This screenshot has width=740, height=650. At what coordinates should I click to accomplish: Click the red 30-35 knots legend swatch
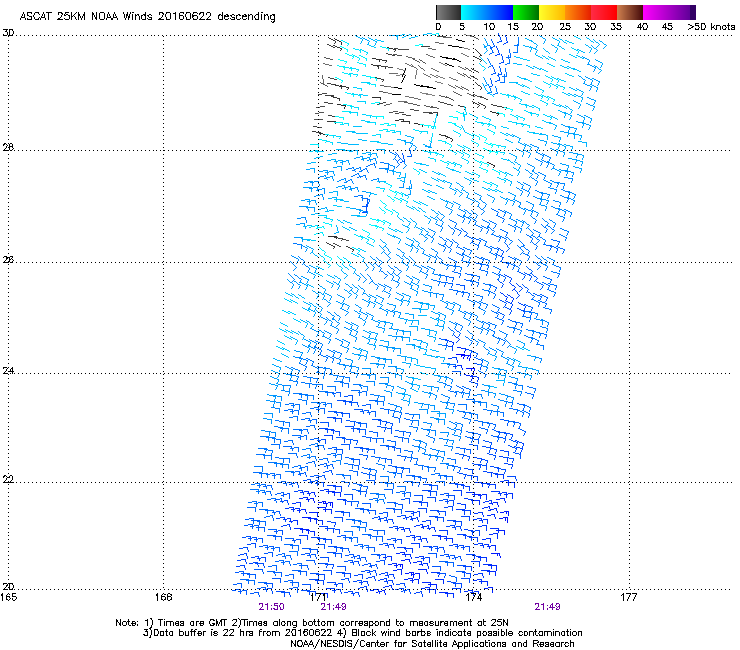coord(604,12)
